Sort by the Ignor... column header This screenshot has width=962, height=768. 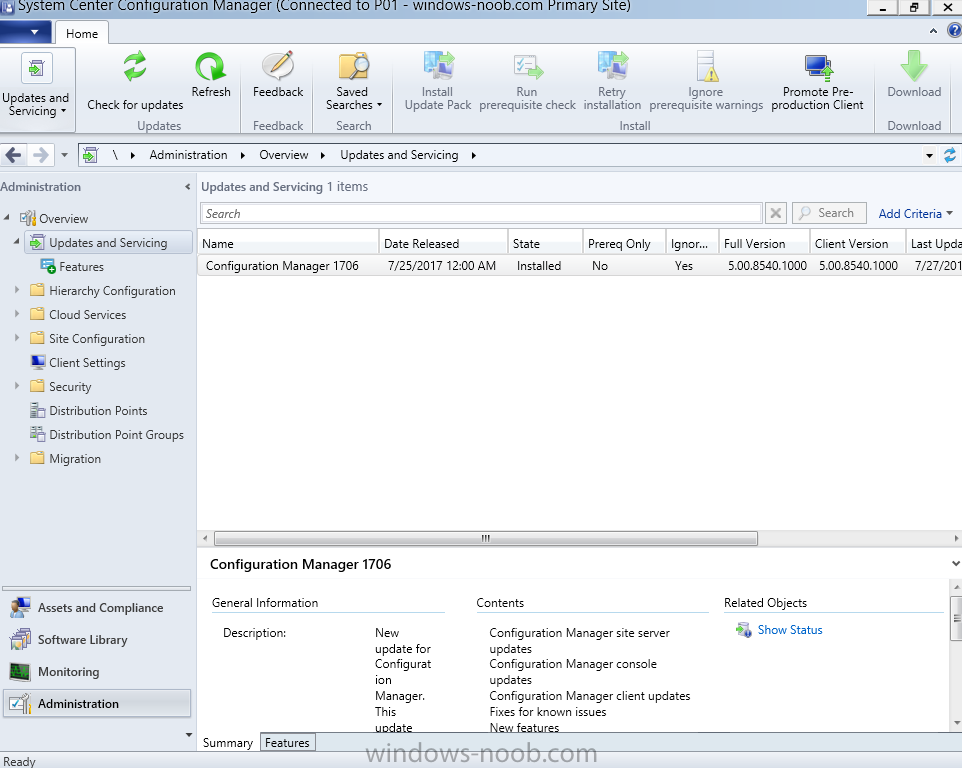coord(693,244)
